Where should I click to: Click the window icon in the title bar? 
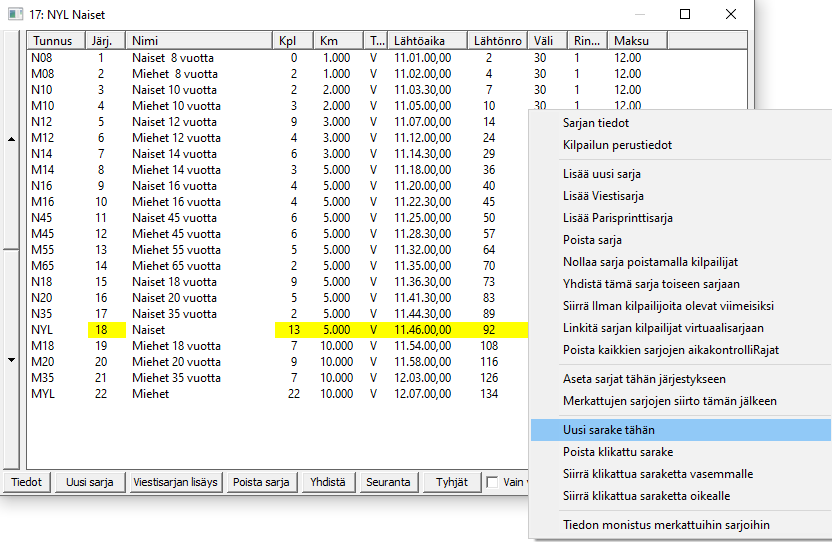15,15
